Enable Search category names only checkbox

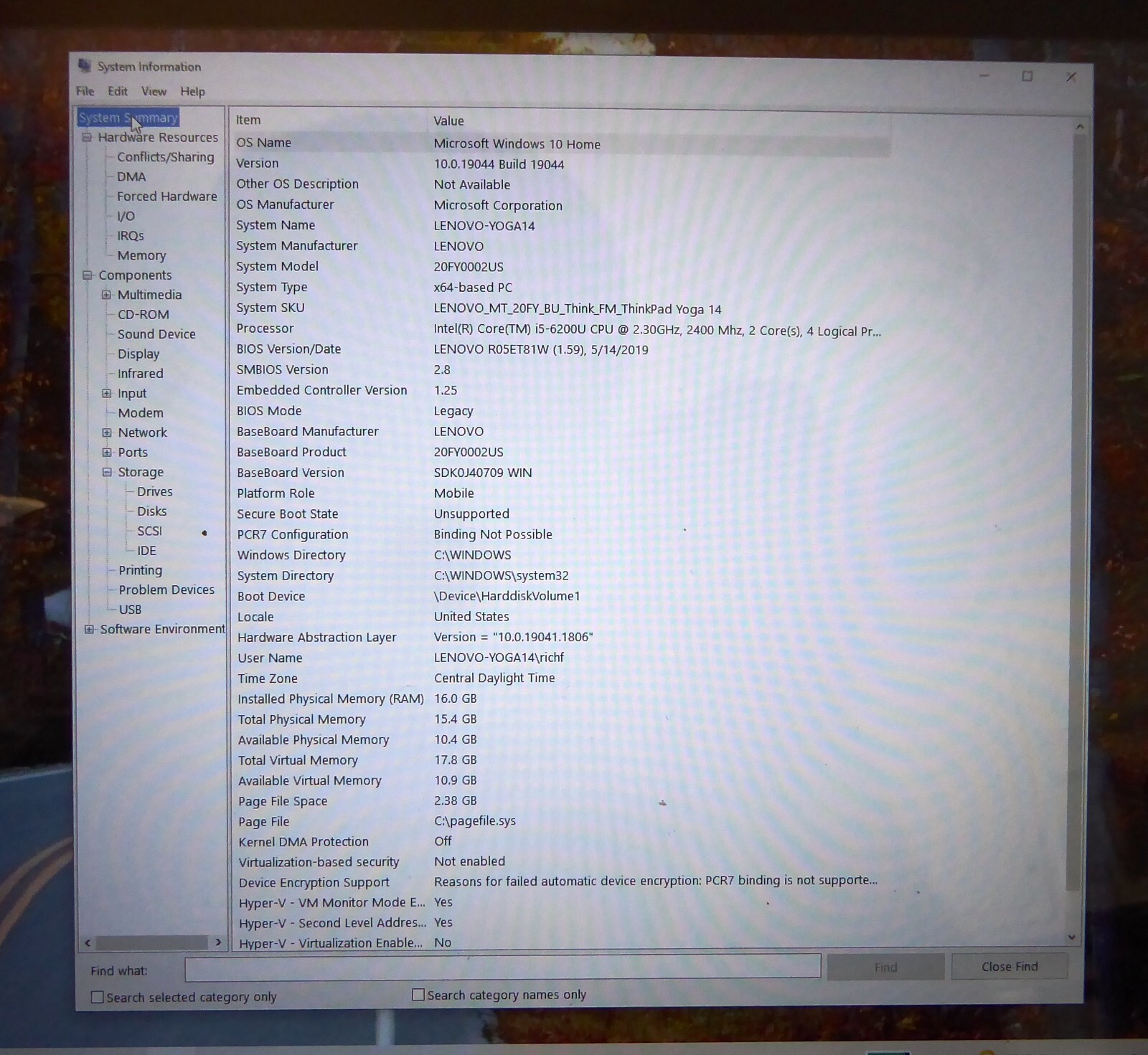[418, 995]
